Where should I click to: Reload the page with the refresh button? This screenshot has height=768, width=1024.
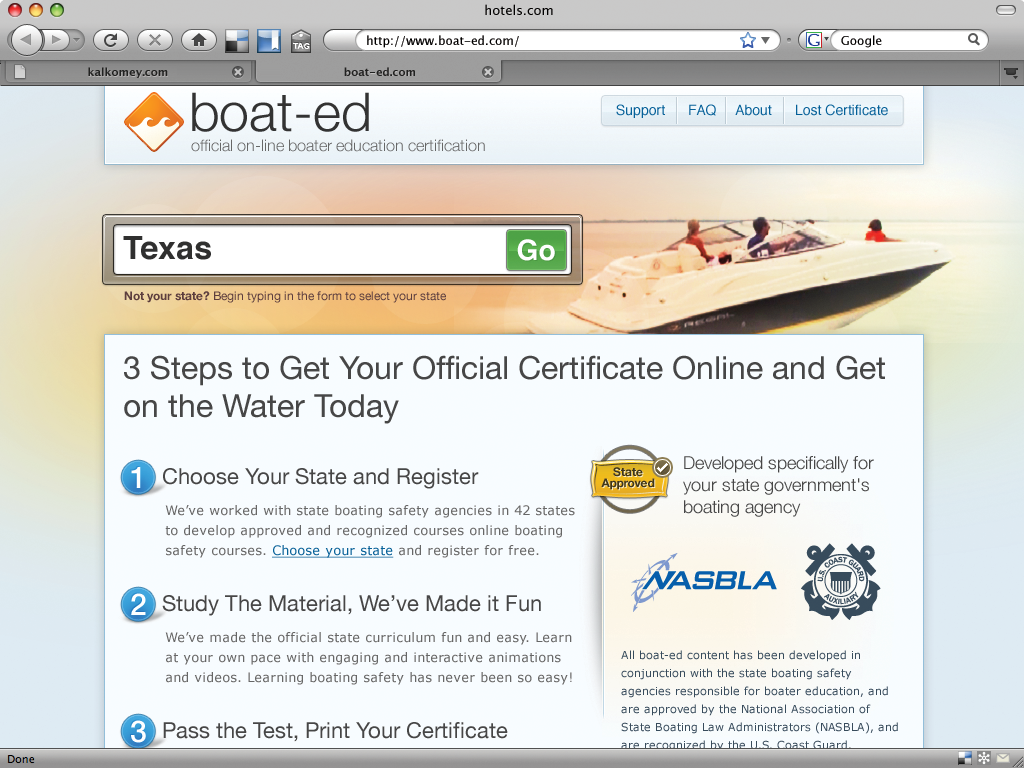coord(110,40)
